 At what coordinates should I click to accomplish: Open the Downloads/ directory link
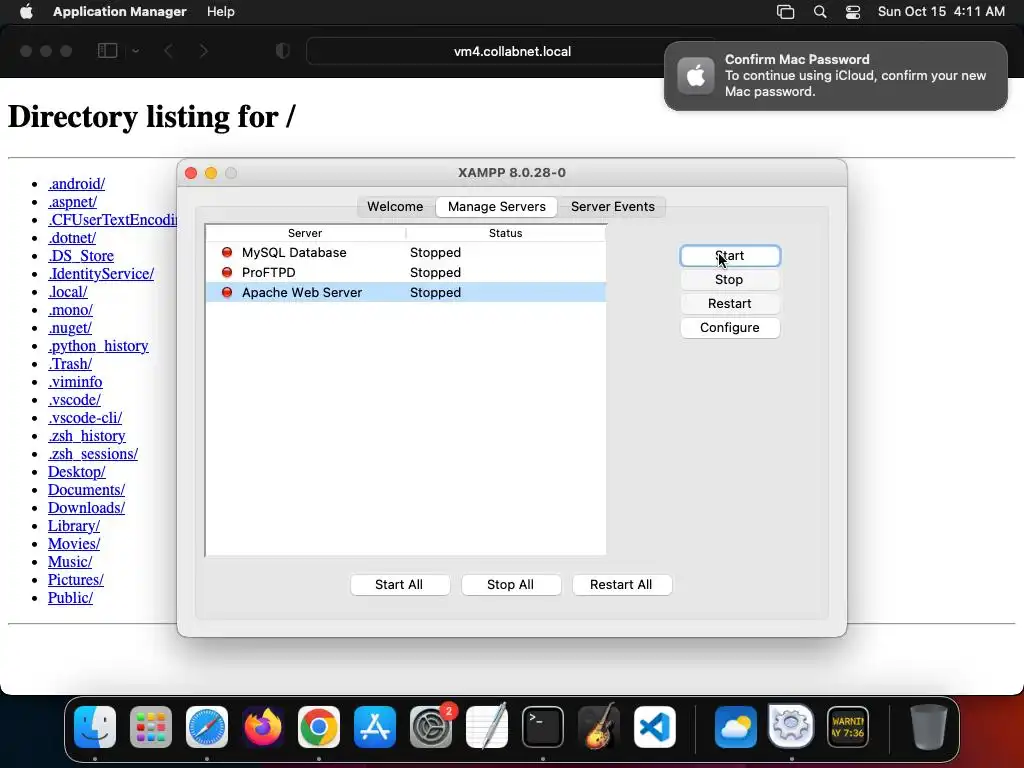[x=86, y=508]
